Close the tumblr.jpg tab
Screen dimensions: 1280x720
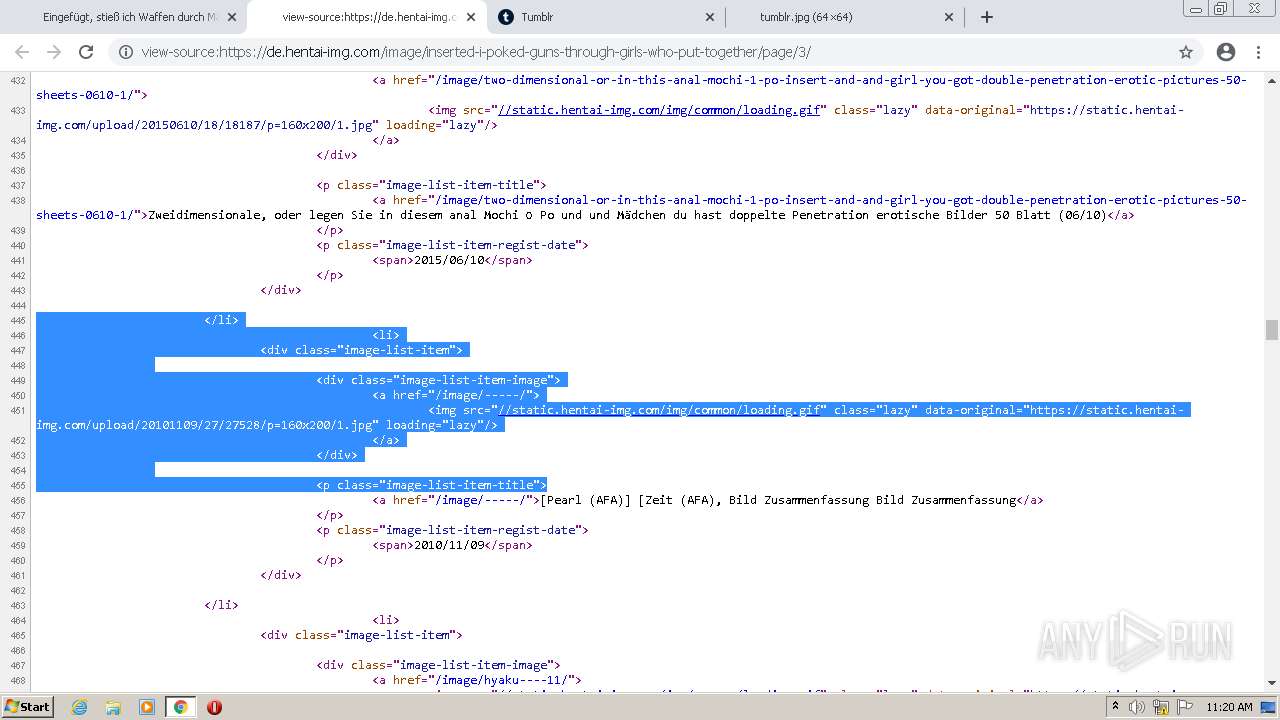point(949,17)
